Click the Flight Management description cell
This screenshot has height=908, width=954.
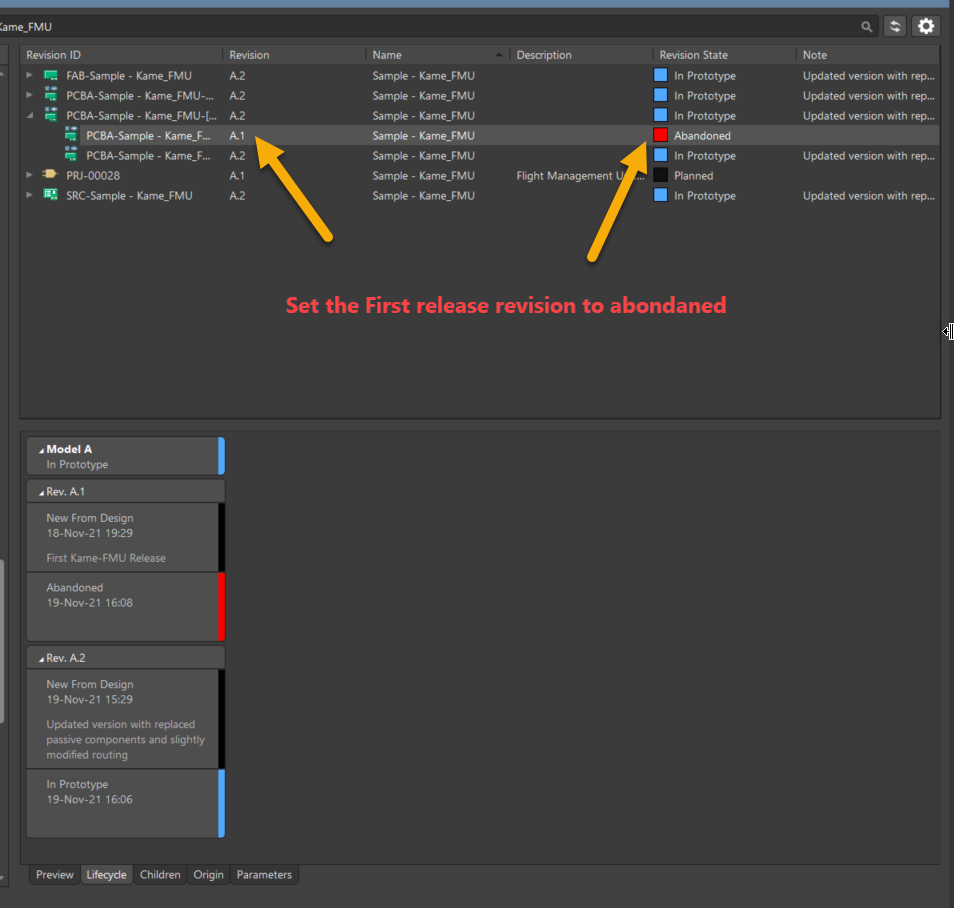580,176
